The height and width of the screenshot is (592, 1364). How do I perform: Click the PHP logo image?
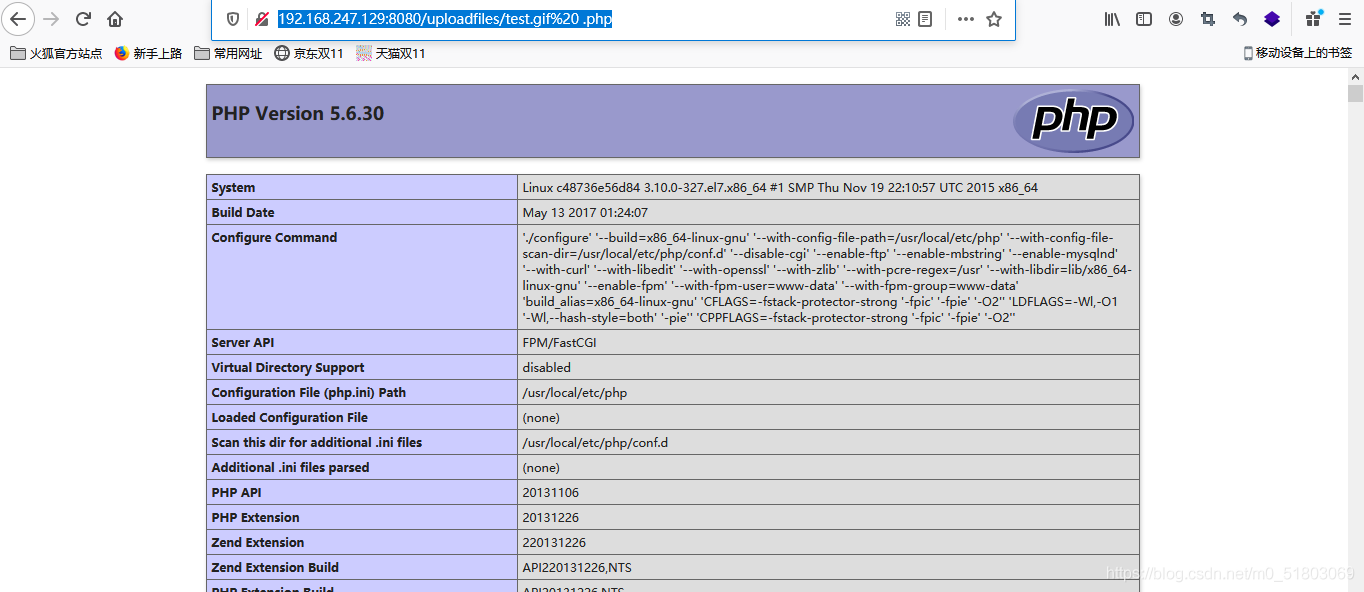tap(1072, 121)
